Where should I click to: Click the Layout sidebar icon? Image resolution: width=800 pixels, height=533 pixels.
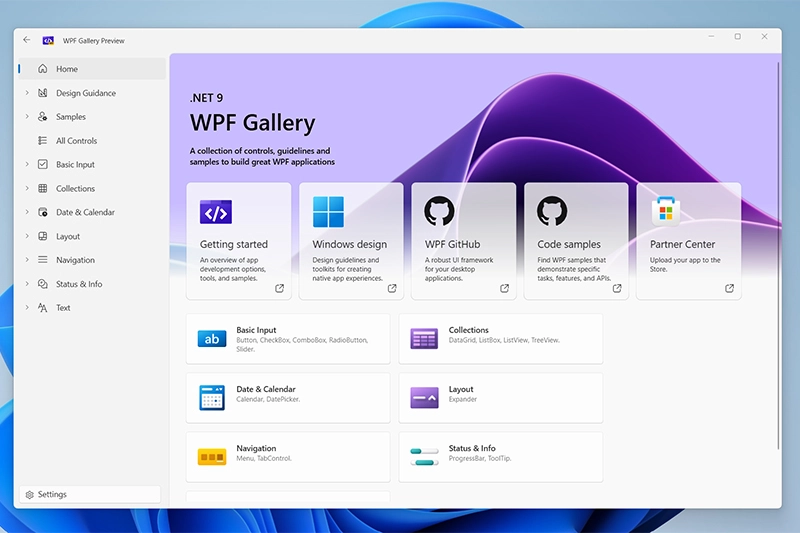[43, 236]
